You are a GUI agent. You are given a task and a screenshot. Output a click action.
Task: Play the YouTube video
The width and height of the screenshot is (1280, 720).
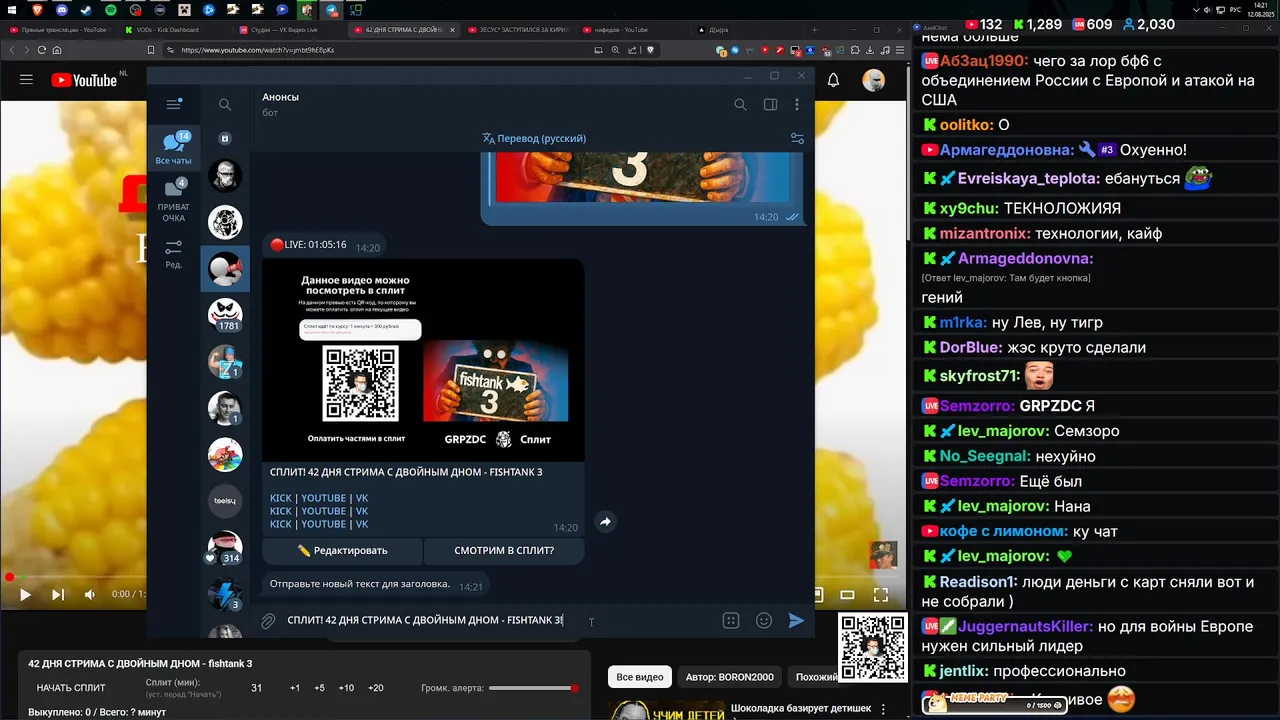click(25, 594)
